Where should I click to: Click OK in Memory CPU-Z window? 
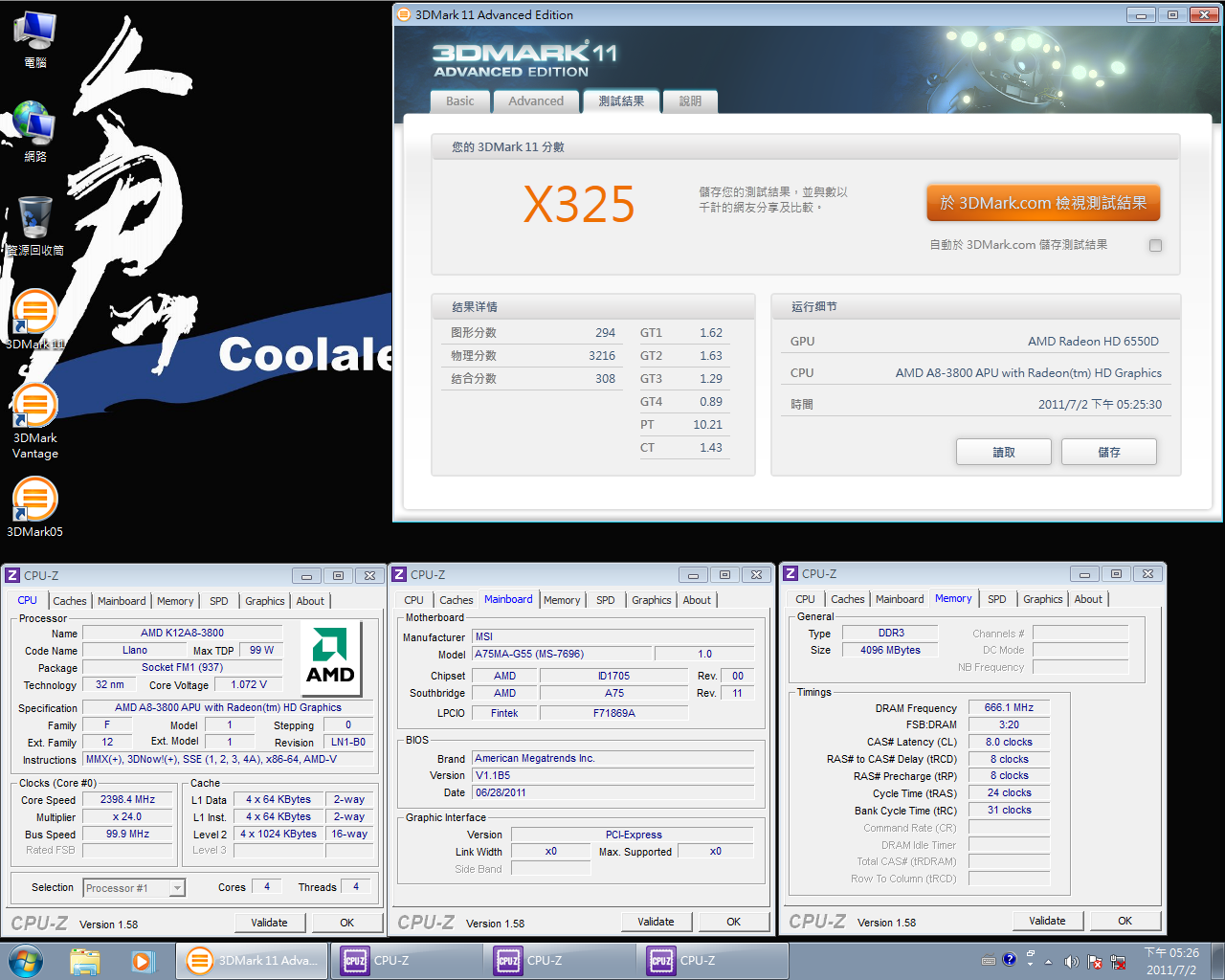tap(1125, 921)
